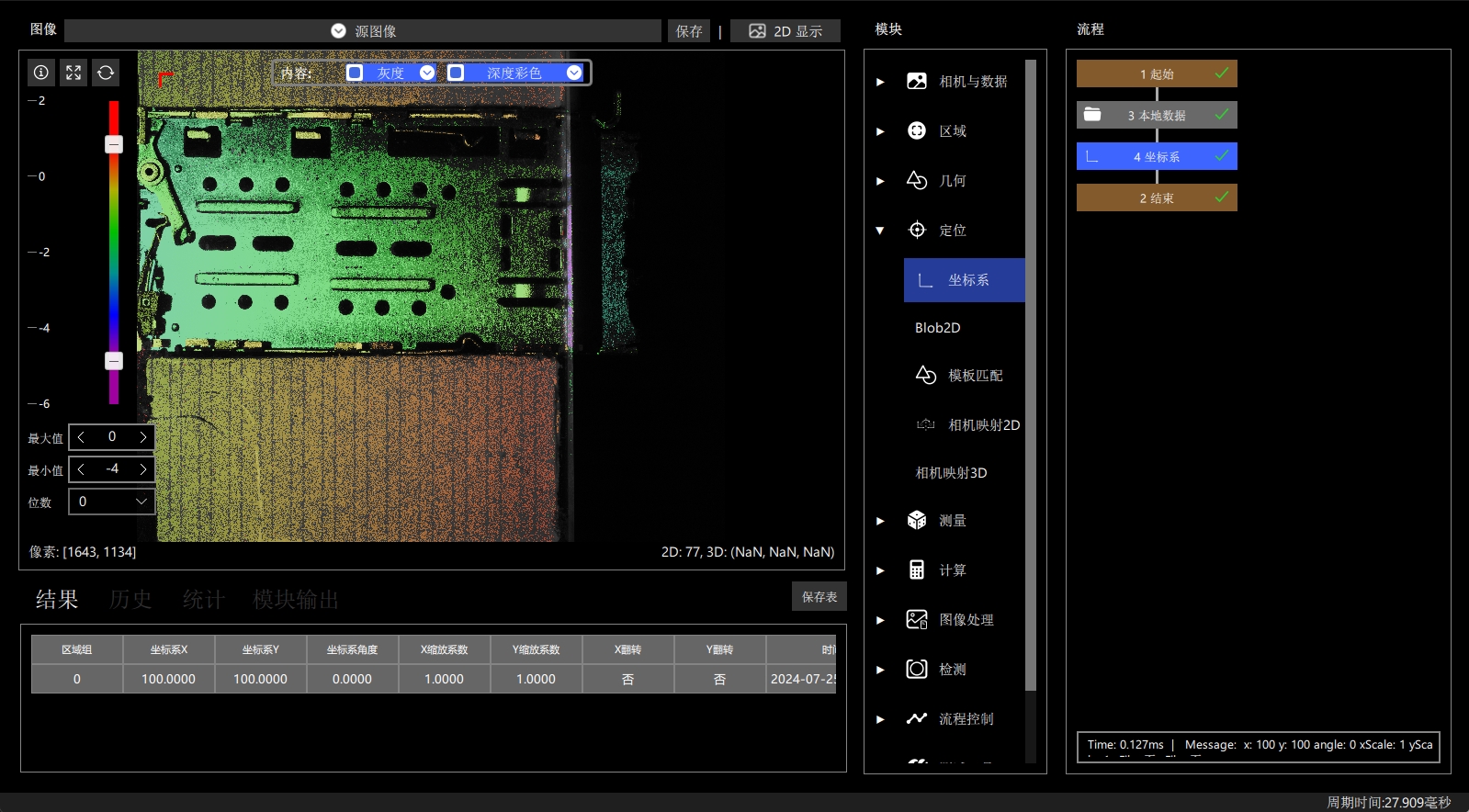Click the image icon on 2D 显示 button
This screenshot has width=1469, height=812.
757,31
